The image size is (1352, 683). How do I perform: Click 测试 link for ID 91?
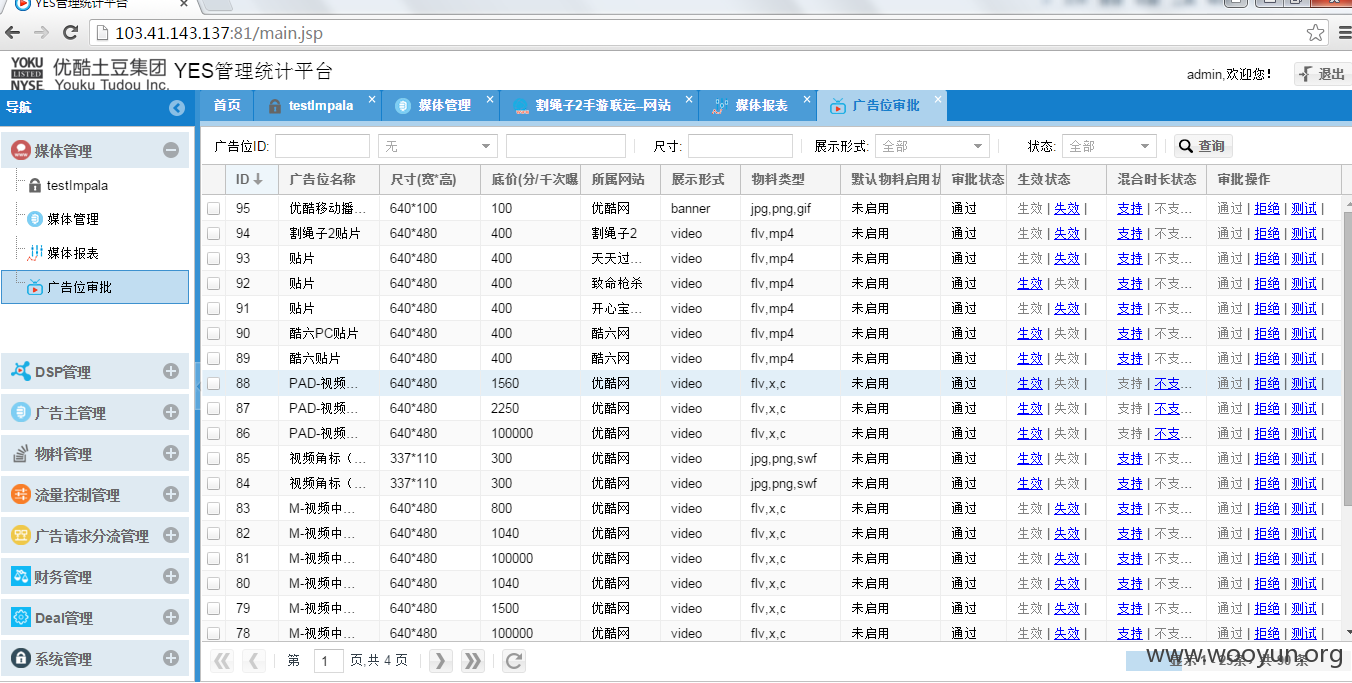(x=1304, y=308)
